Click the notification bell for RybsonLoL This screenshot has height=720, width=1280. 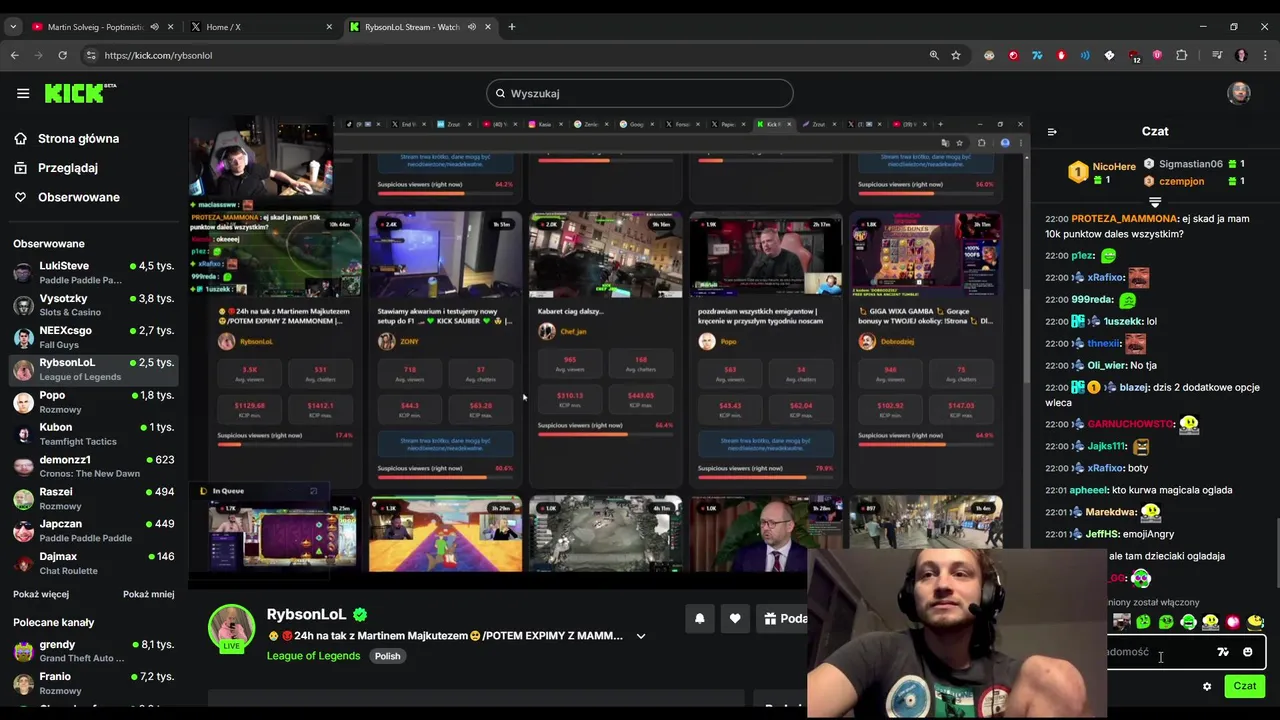click(699, 619)
